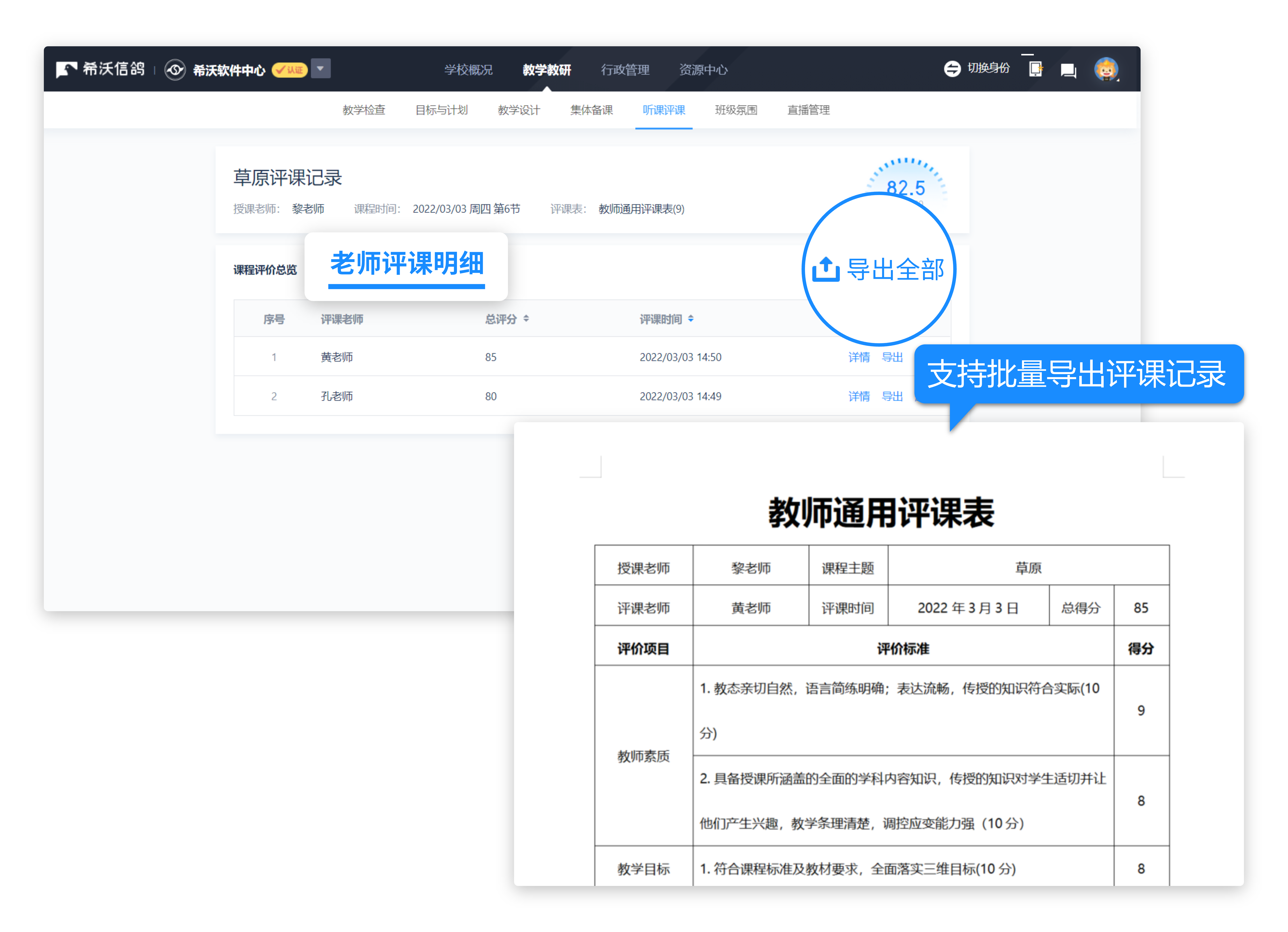Click 导出 for 黄老师 row
The width and height of the screenshot is (1288, 932).
[892, 358]
